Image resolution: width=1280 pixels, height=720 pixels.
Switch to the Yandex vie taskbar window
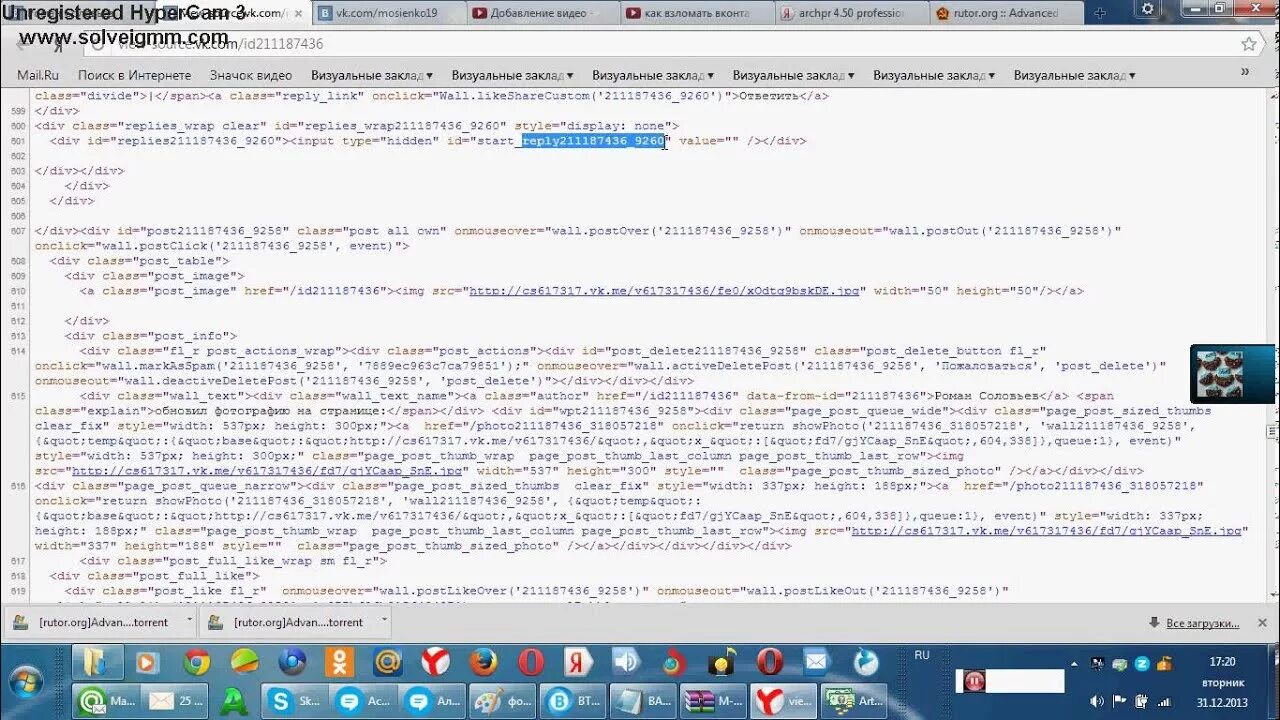point(783,700)
